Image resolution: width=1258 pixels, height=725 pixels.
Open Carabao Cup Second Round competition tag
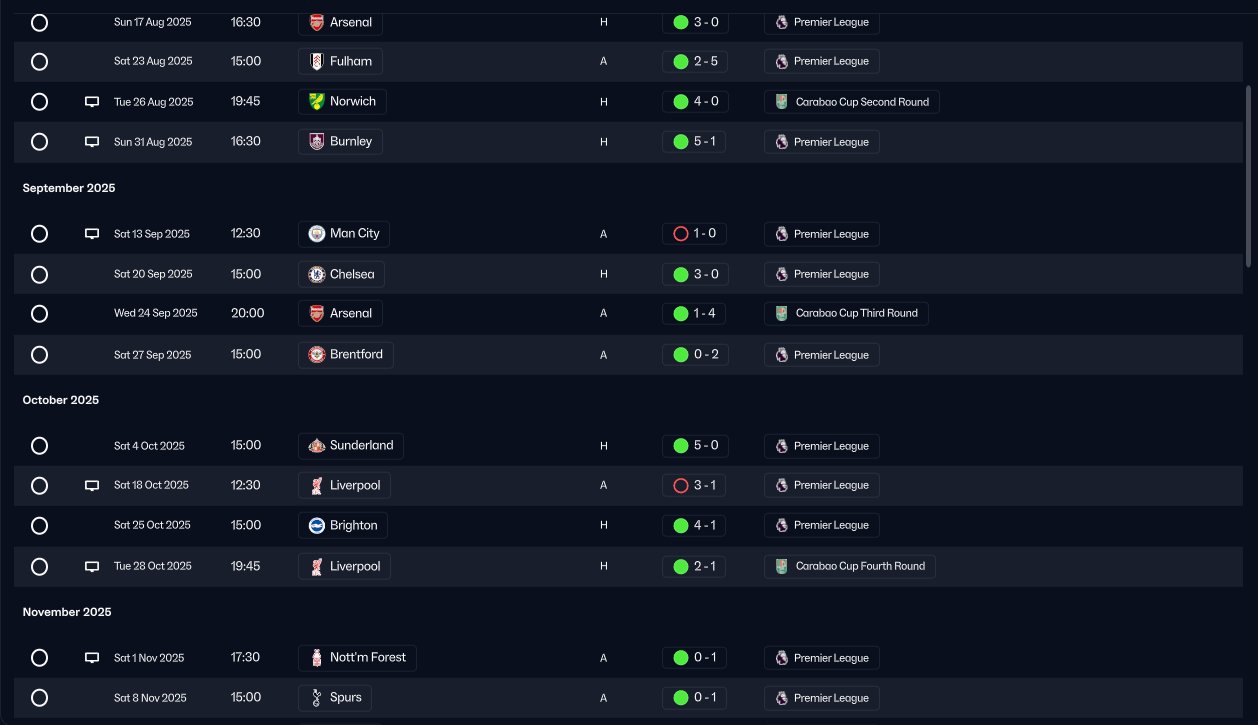click(x=852, y=102)
